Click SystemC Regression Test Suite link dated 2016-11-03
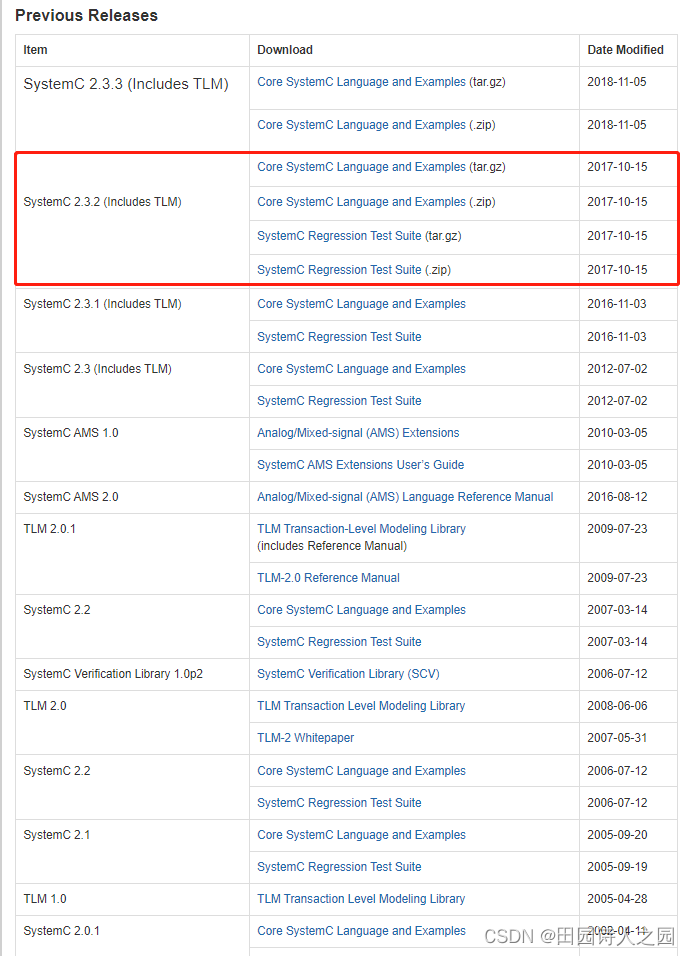The height and width of the screenshot is (956, 689). [x=339, y=337]
